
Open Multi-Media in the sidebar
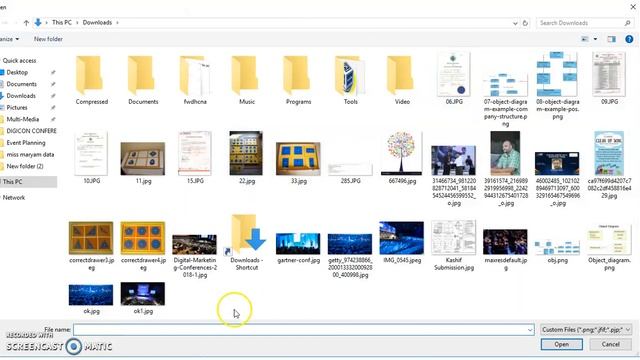(x=22, y=120)
